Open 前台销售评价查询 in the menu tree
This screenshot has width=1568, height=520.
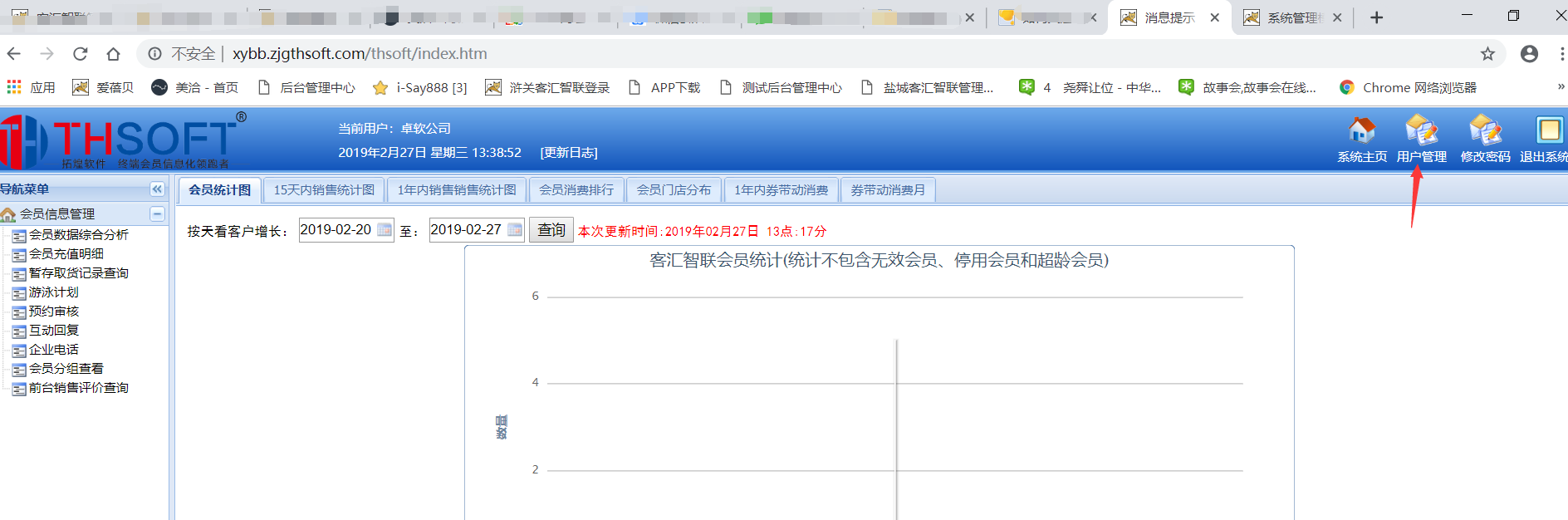[78, 388]
